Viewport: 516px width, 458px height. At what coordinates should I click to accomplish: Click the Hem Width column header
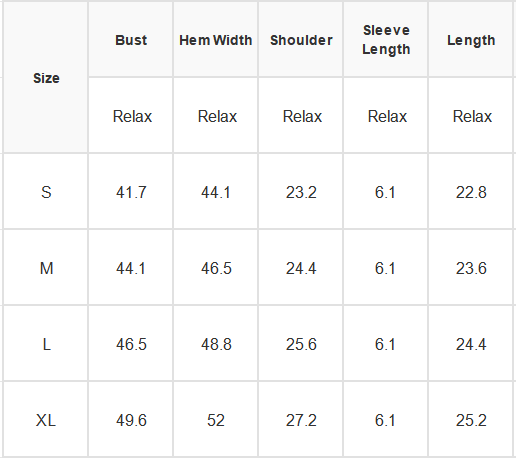[x=216, y=40]
